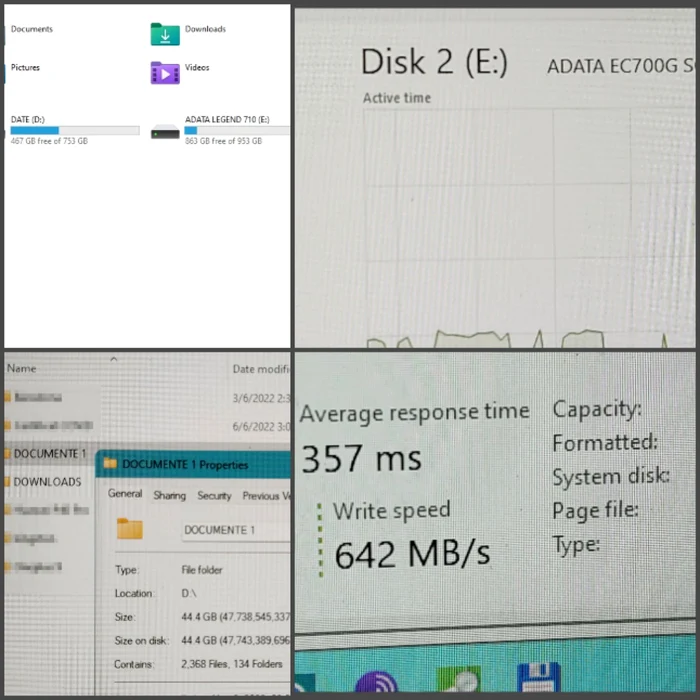Open the blue floppy disk taskbar icon
The image size is (700, 700).
[538, 678]
